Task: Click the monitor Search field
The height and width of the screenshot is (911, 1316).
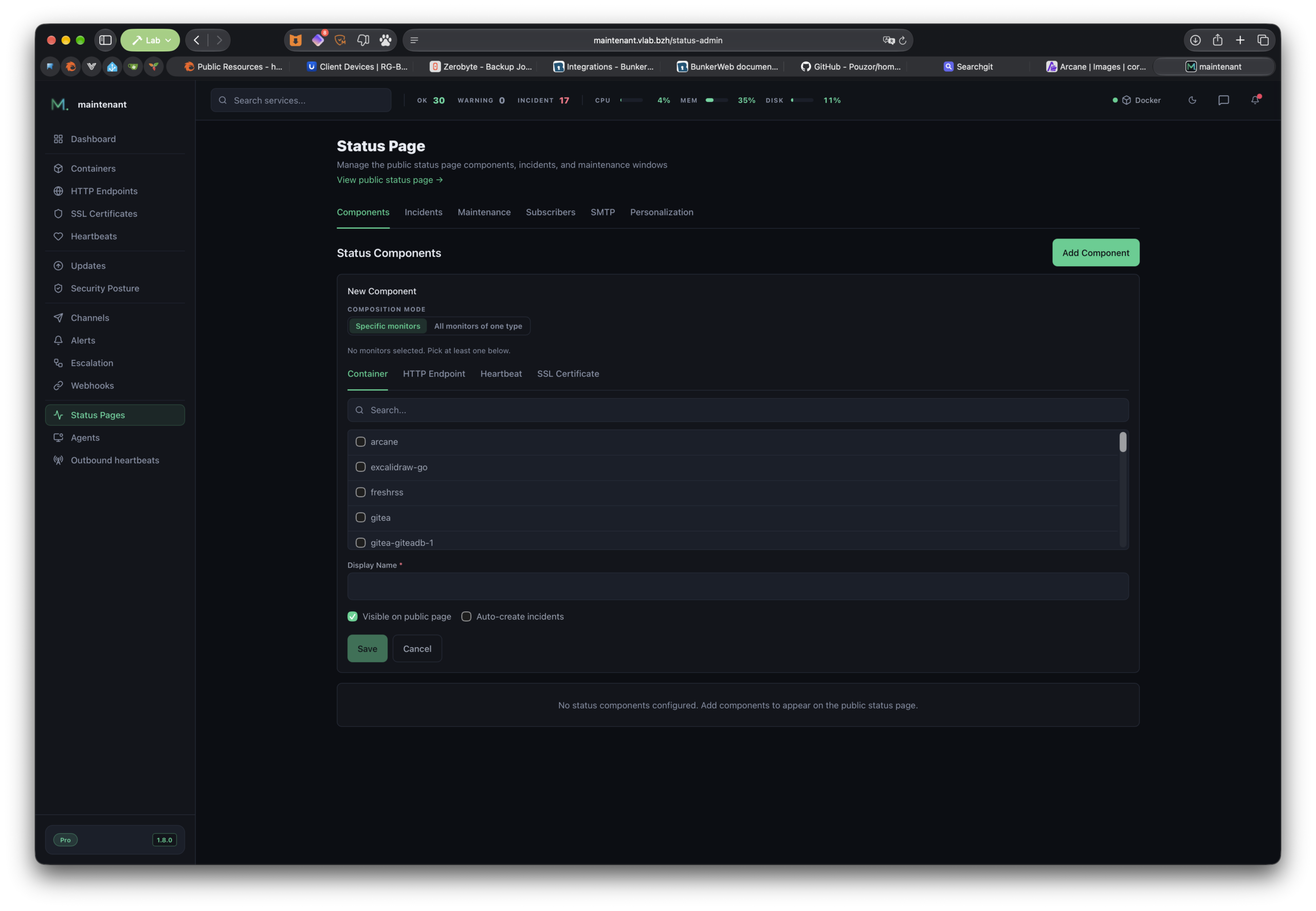Action: 737,410
